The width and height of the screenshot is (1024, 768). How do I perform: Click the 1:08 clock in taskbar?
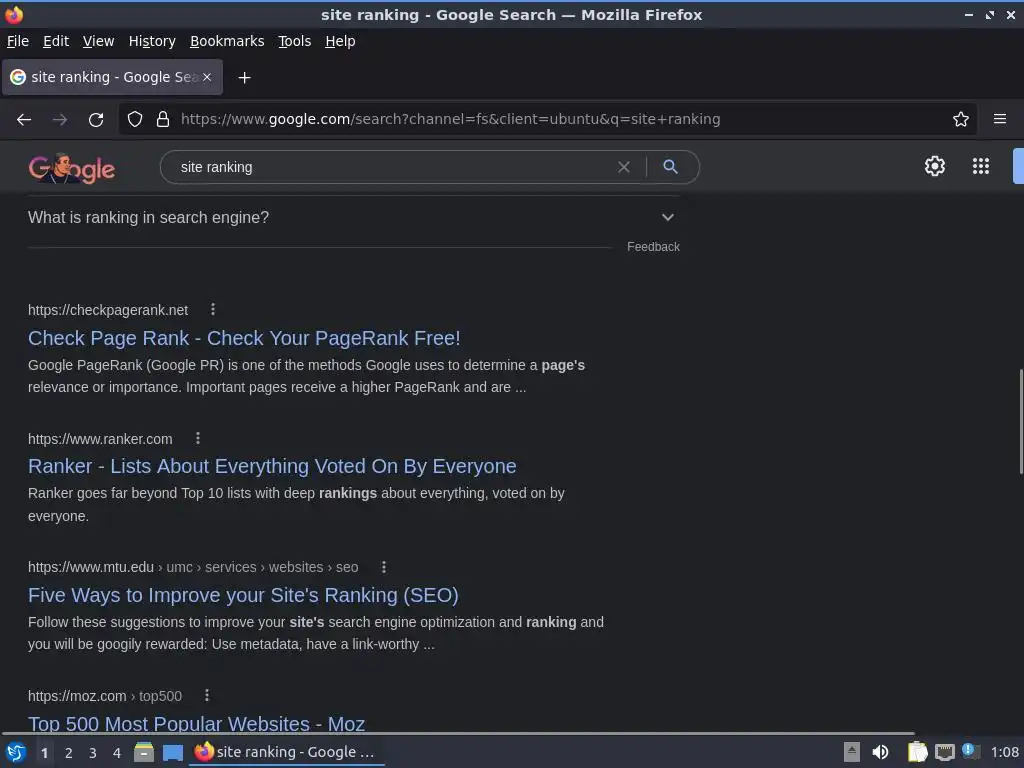(x=1004, y=752)
